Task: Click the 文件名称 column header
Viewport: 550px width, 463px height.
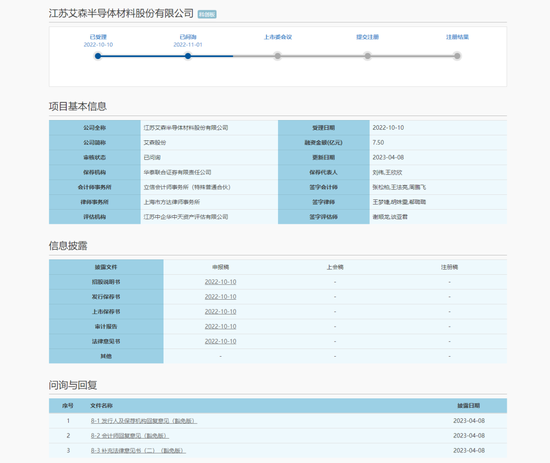Action: pos(101,406)
